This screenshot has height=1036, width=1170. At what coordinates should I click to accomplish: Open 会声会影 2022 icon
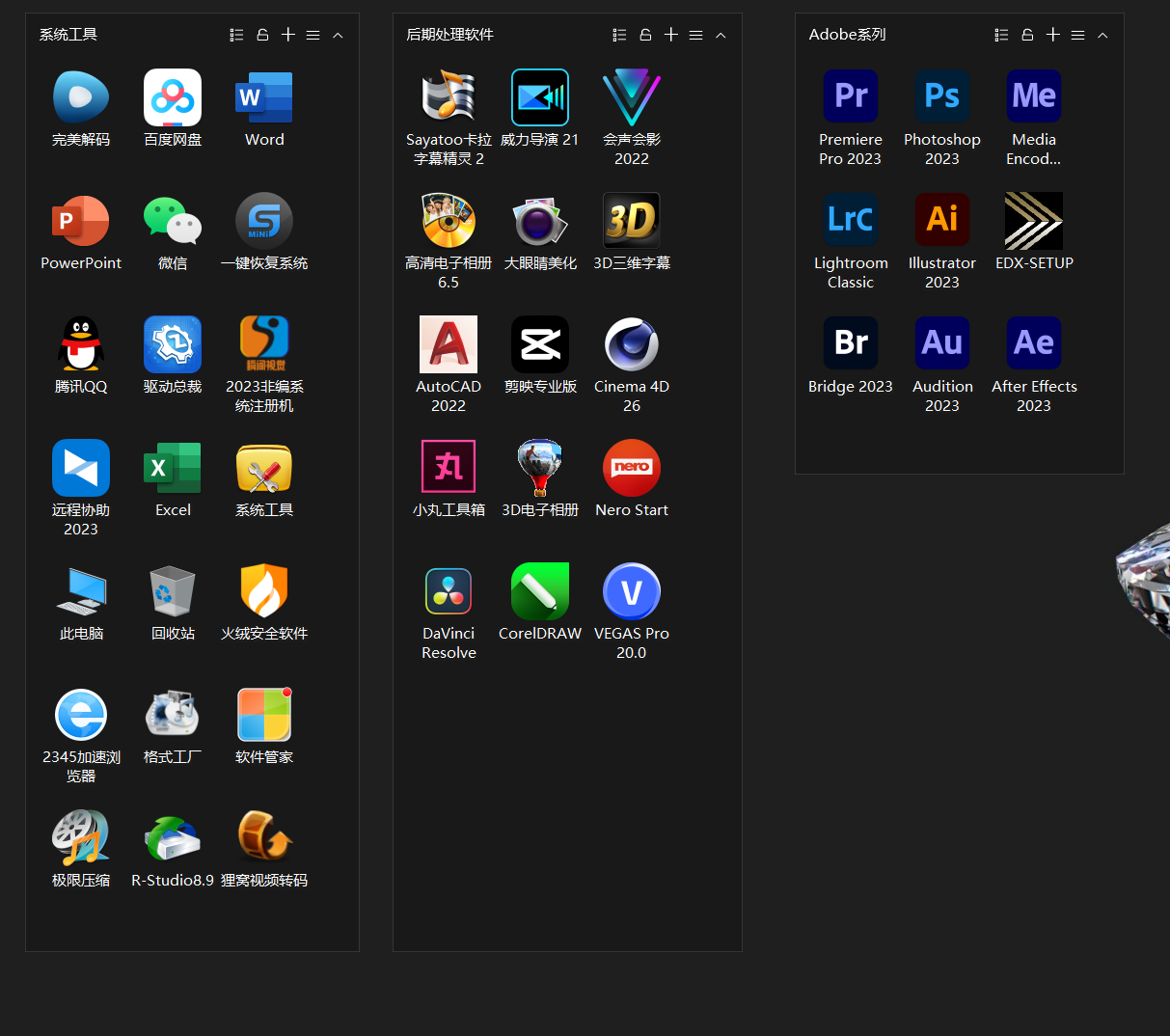pyautogui.click(x=632, y=97)
